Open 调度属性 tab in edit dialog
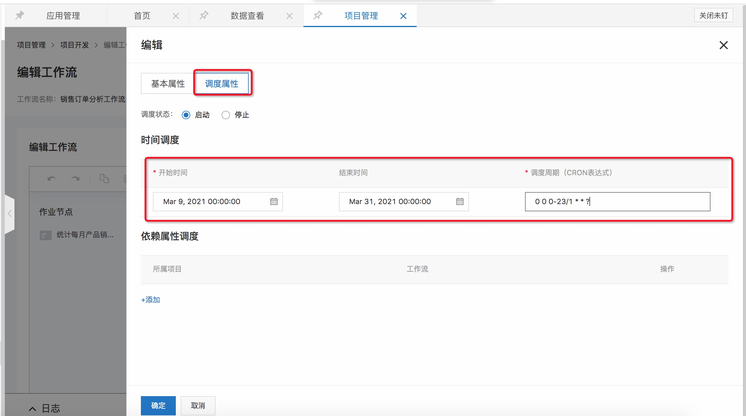Screen dimensions: 746x416 (222, 84)
